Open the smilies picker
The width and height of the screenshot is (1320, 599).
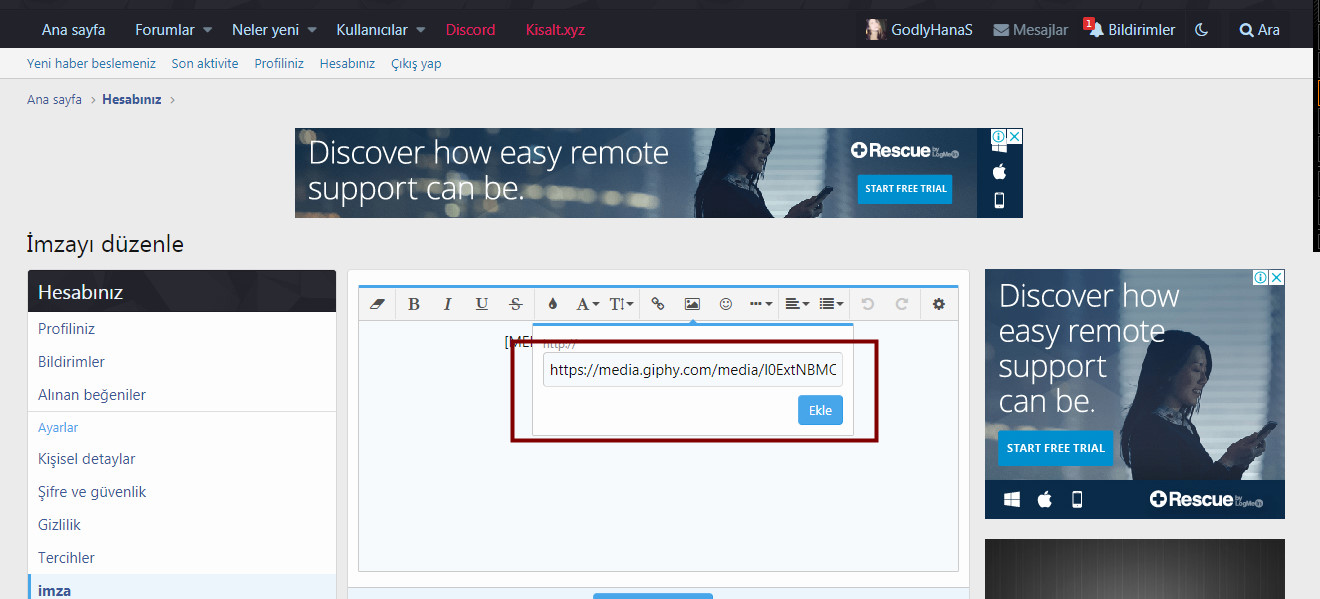pos(726,304)
